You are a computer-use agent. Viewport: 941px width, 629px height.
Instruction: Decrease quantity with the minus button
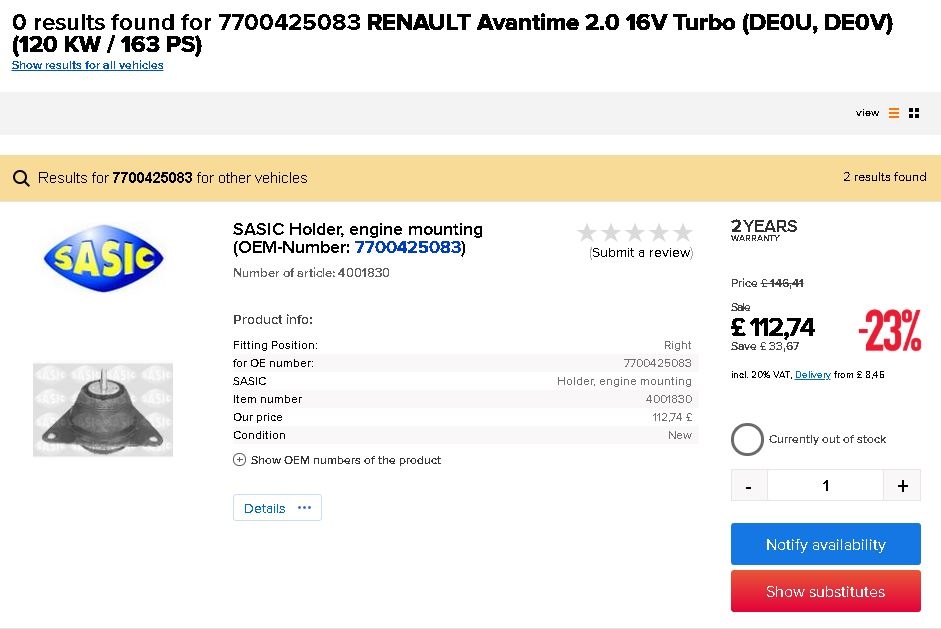[749, 486]
